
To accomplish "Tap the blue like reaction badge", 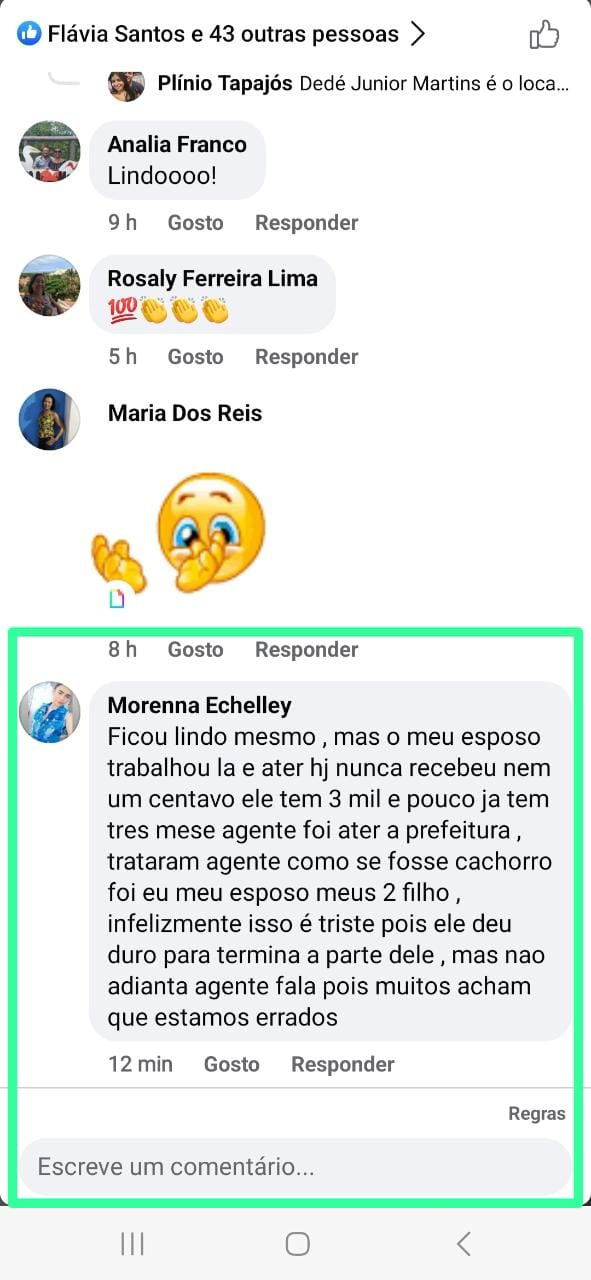I will [29, 34].
